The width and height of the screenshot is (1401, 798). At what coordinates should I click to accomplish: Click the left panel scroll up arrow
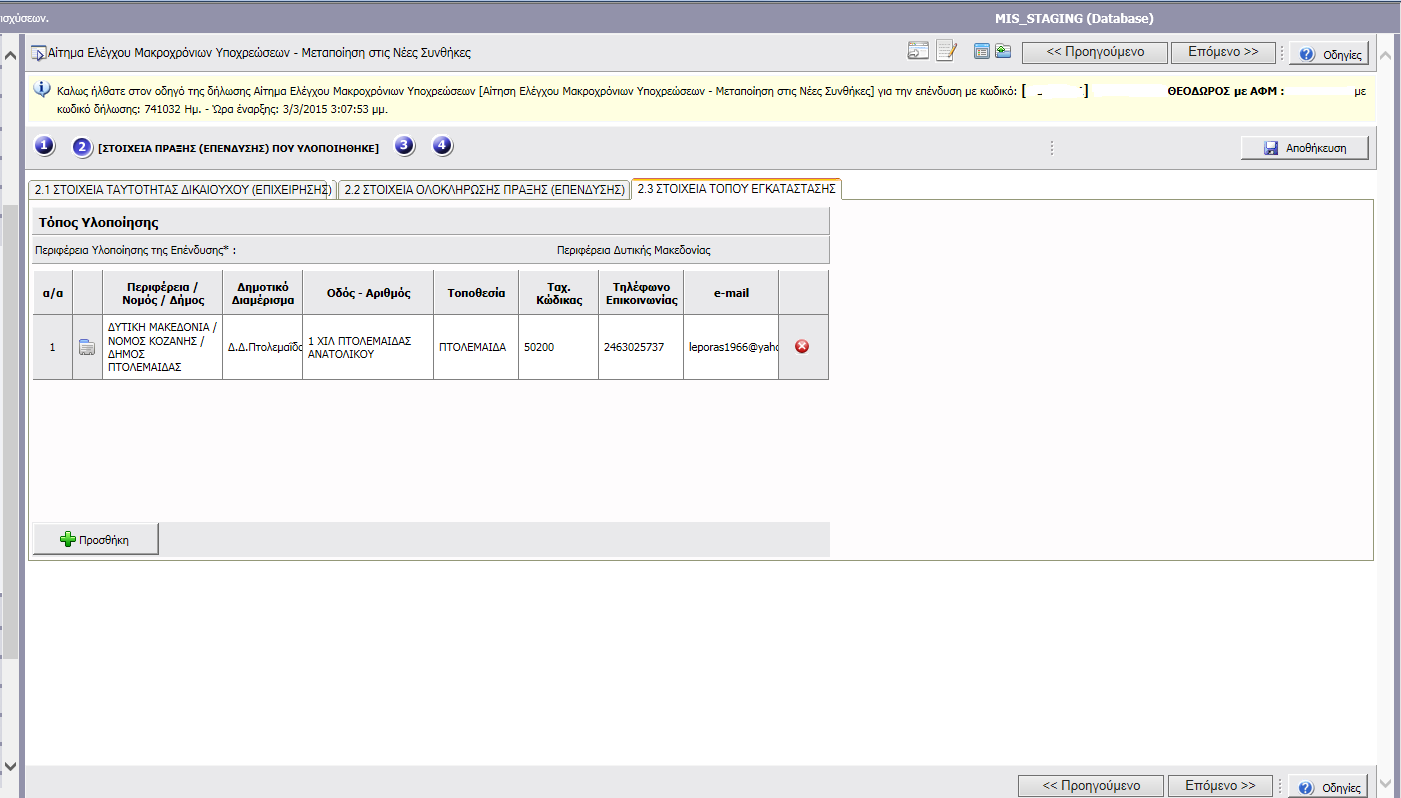tap(11, 54)
